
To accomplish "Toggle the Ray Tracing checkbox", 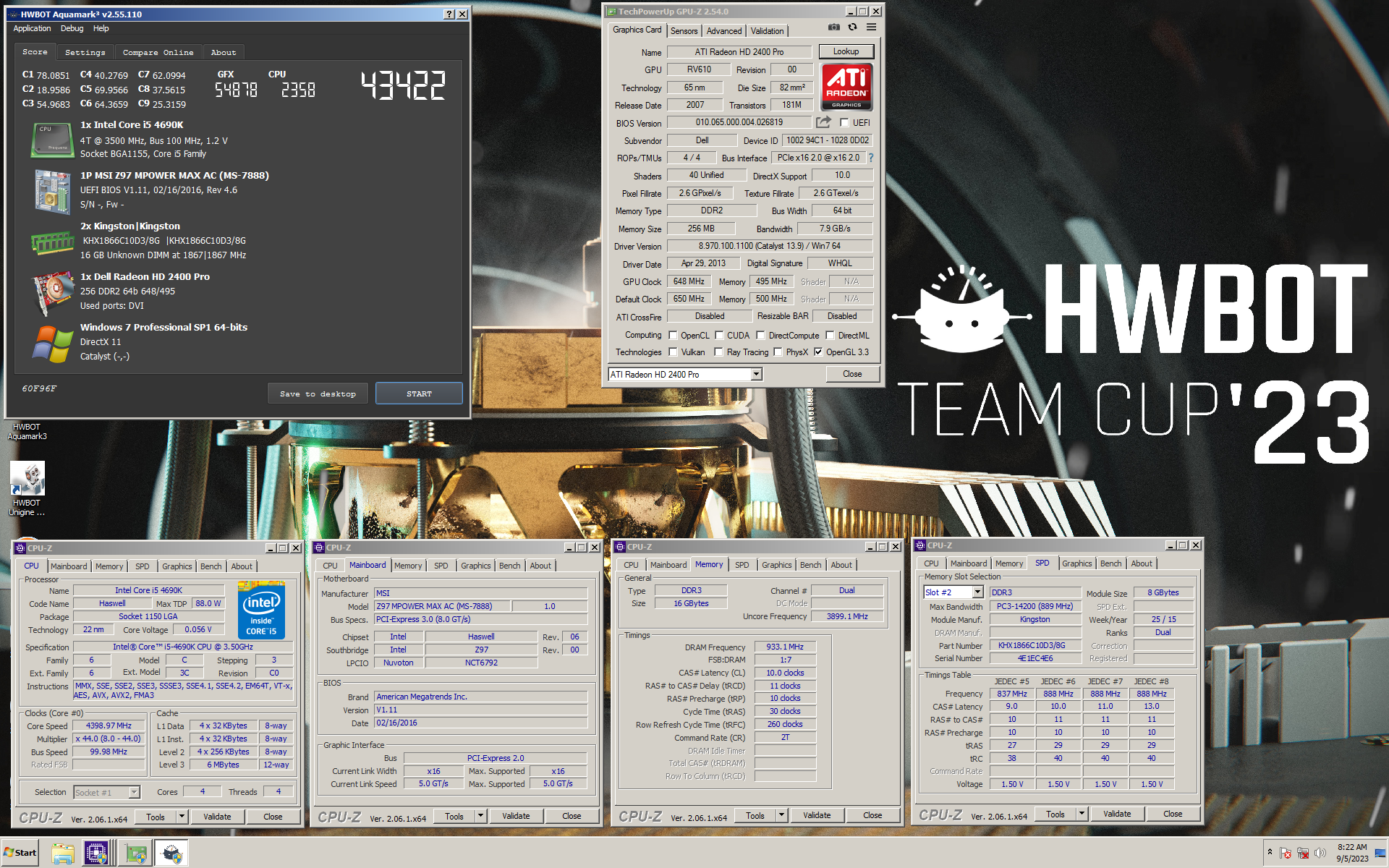I will pos(718,352).
